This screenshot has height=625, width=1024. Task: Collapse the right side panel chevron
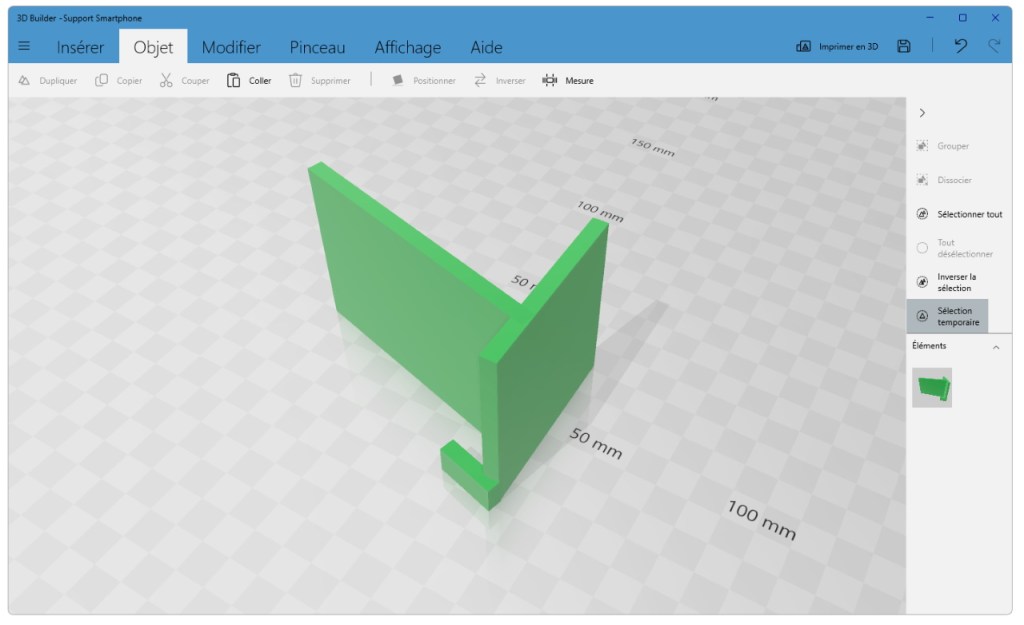pos(922,113)
